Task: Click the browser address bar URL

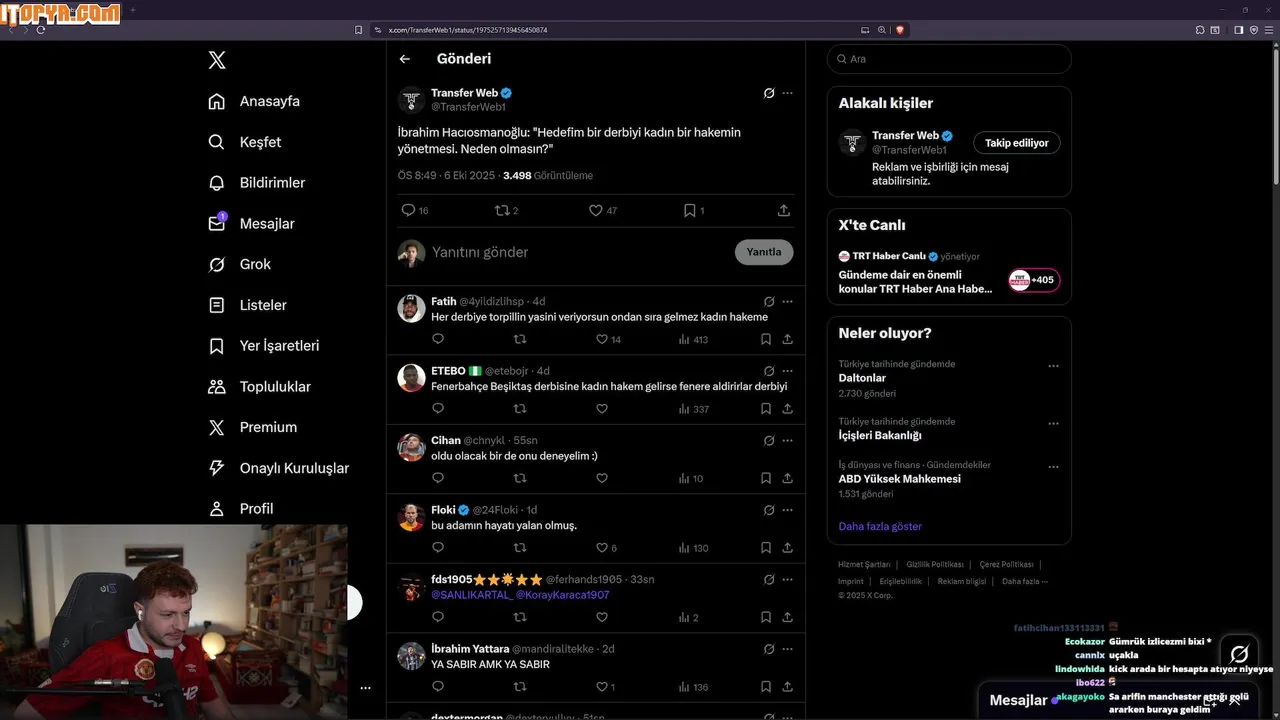Action: [x=468, y=30]
